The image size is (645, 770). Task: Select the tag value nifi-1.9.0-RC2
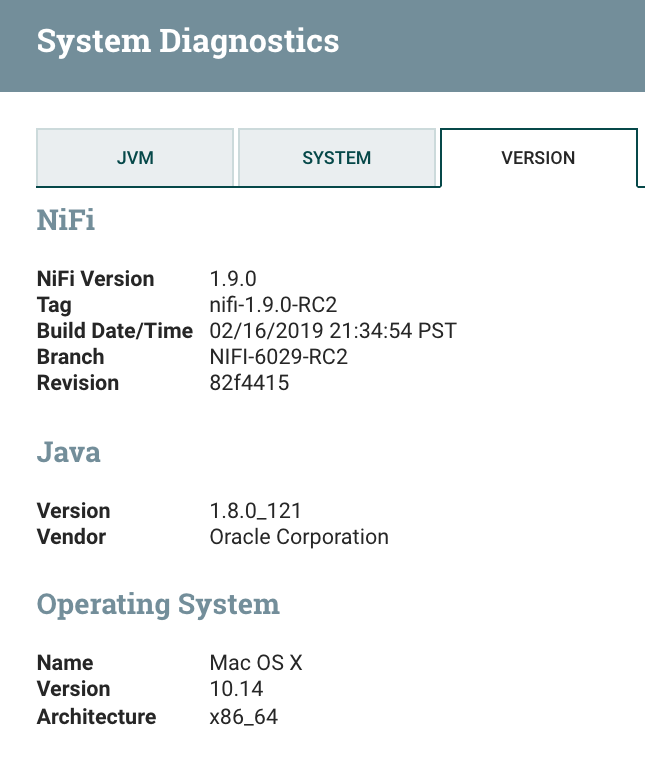(273, 305)
